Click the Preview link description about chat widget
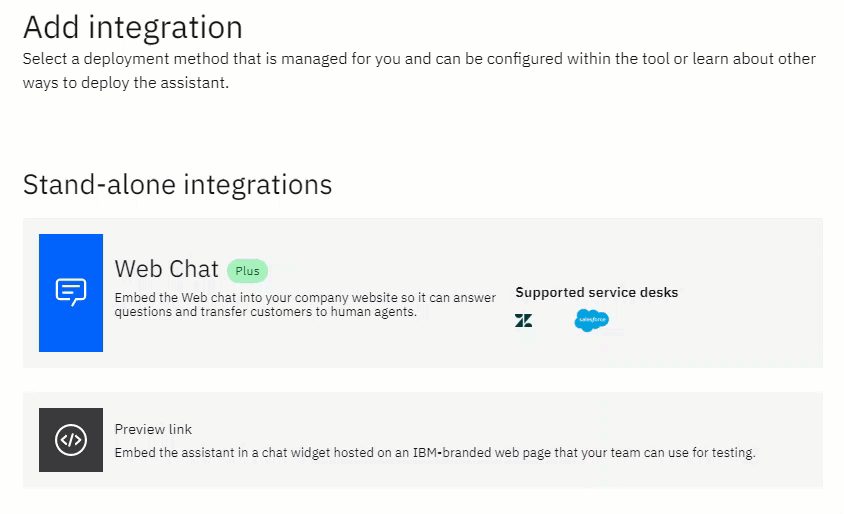Screen dimensions: 844x514 434,453
